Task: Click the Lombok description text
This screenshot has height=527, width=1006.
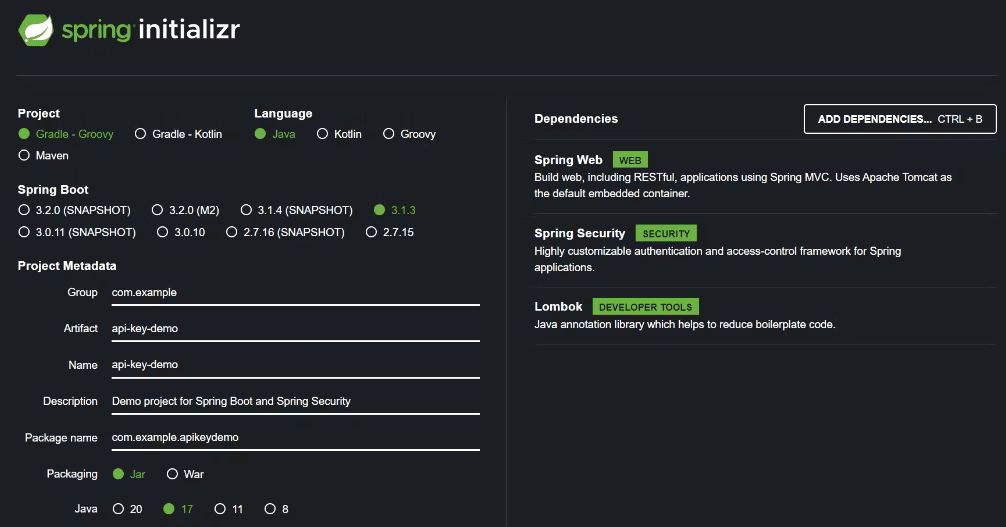Action: tap(685, 324)
